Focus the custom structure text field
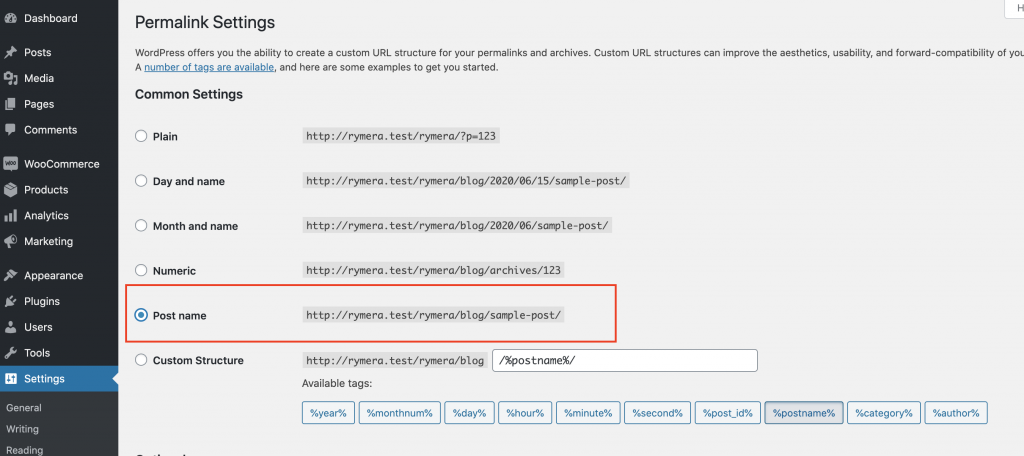The height and width of the screenshot is (456, 1024). point(625,360)
